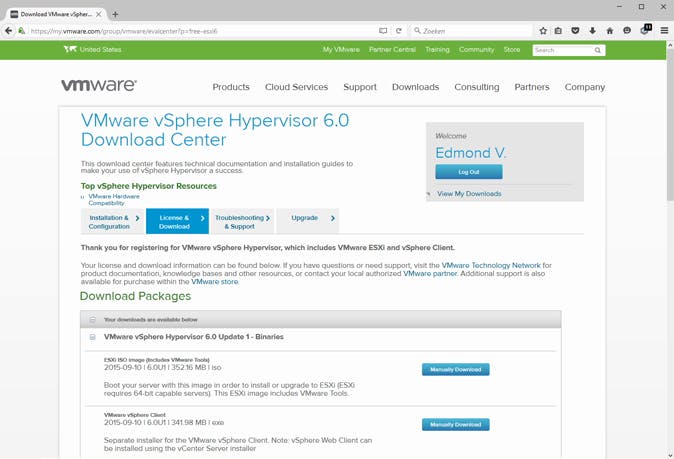
Task: Click Training link in green bar
Action: (437, 49)
